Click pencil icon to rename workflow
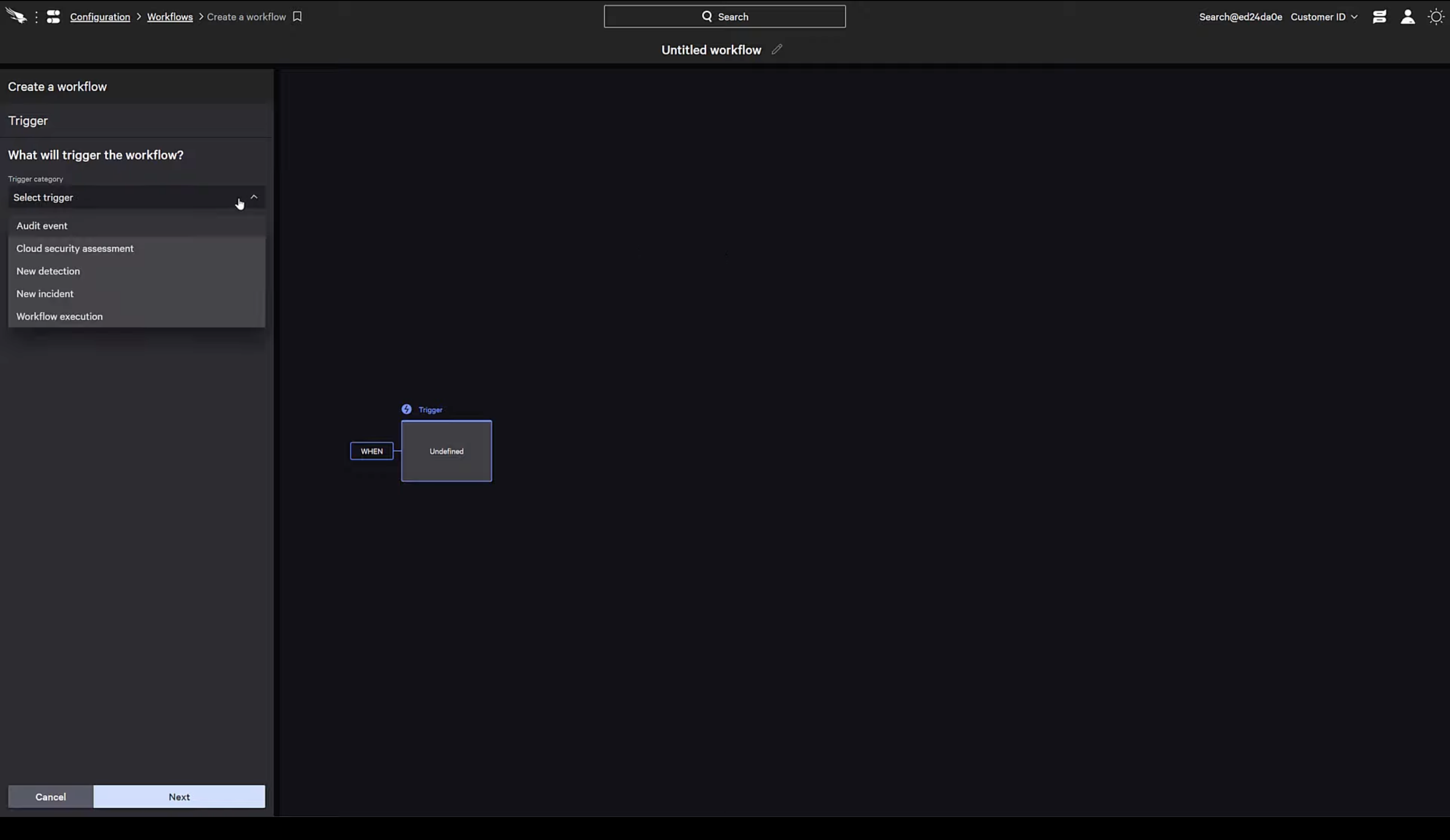 pos(777,49)
